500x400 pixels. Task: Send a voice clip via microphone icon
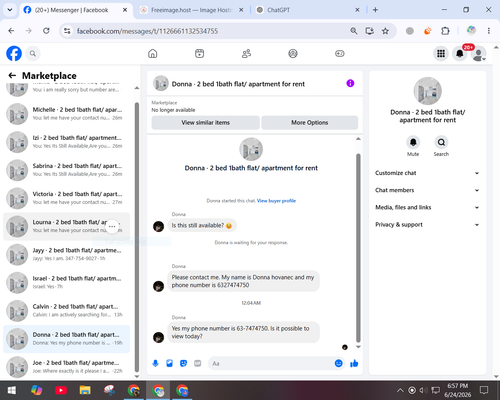(x=156, y=363)
